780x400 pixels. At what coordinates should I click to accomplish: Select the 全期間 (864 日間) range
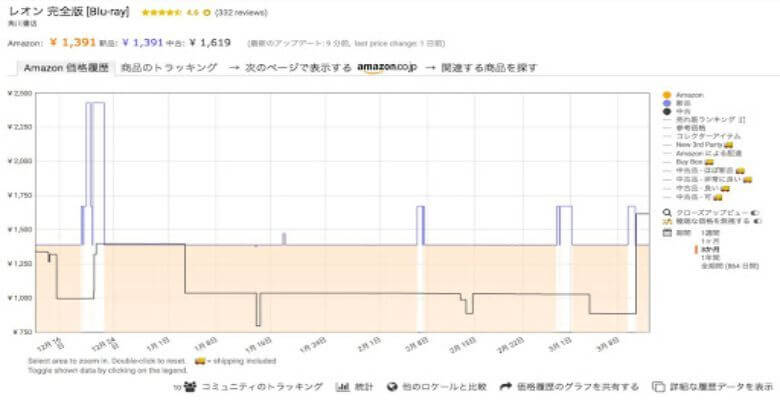coord(724,264)
